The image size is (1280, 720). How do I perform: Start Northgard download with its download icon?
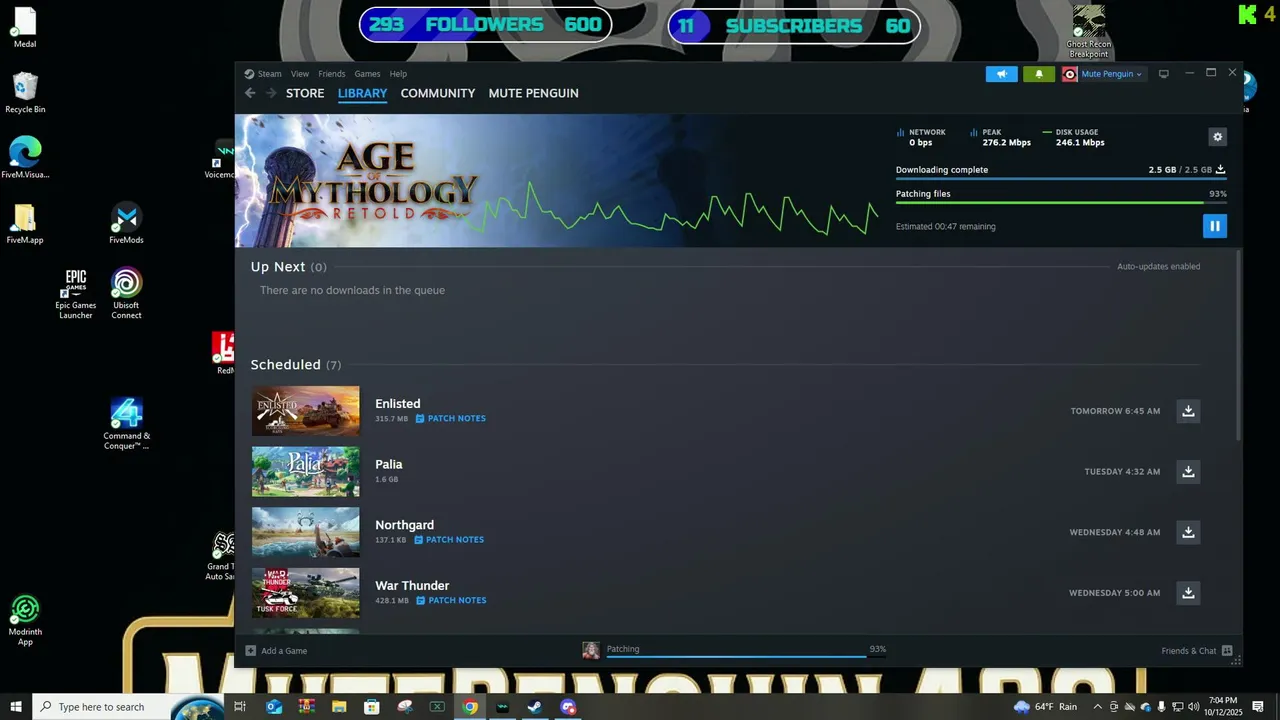[x=1188, y=532]
